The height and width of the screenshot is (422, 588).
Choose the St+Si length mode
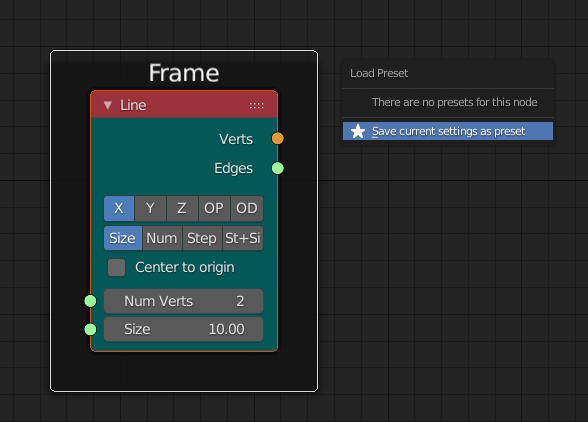[x=243, y=238]
